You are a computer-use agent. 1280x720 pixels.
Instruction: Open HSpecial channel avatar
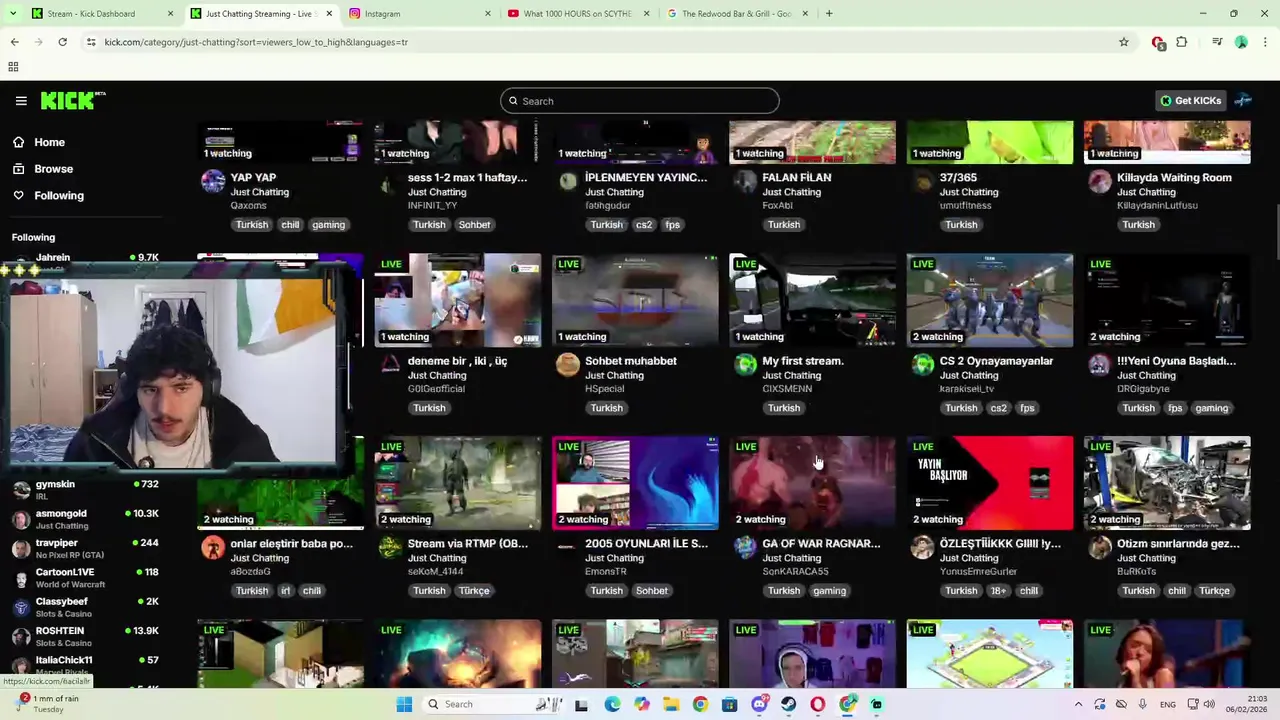[568, 365]
